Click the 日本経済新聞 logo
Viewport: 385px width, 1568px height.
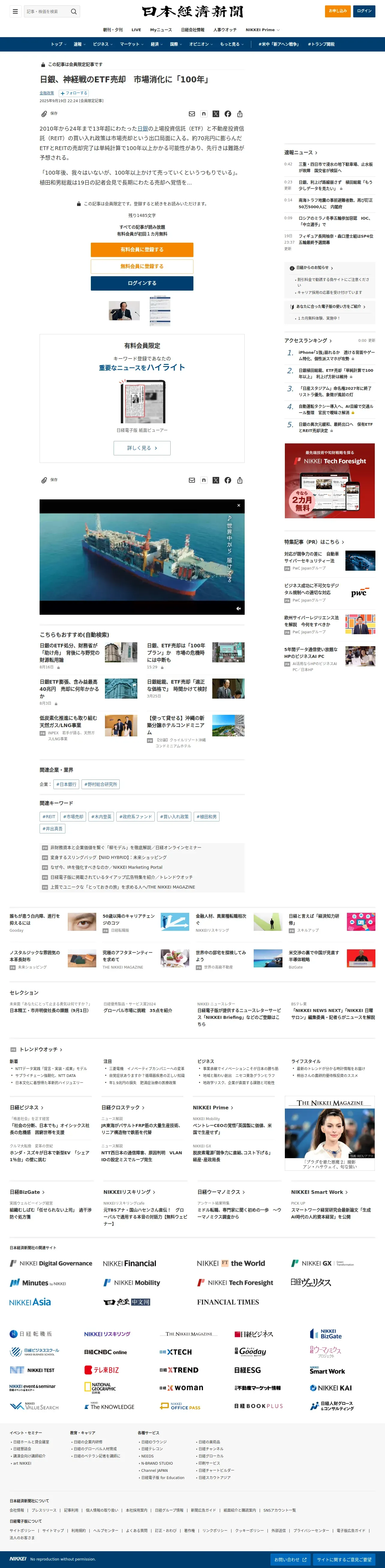click(x=192, y=12)
